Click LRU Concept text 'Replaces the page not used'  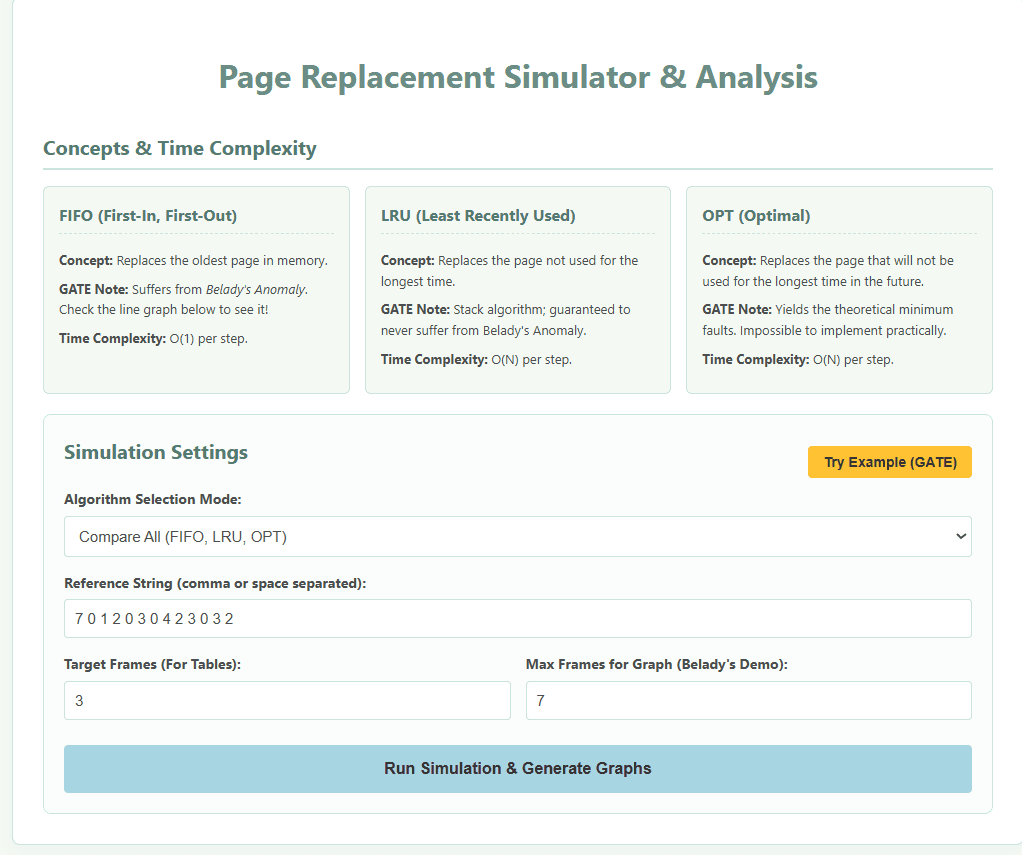[509, 271]
